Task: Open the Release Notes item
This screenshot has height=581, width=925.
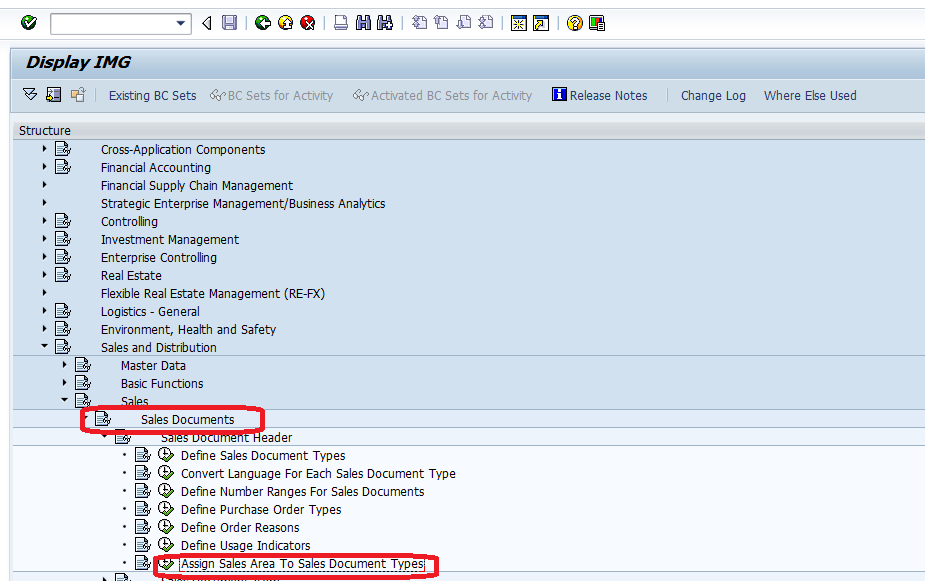Action: [x=601, y=95]
